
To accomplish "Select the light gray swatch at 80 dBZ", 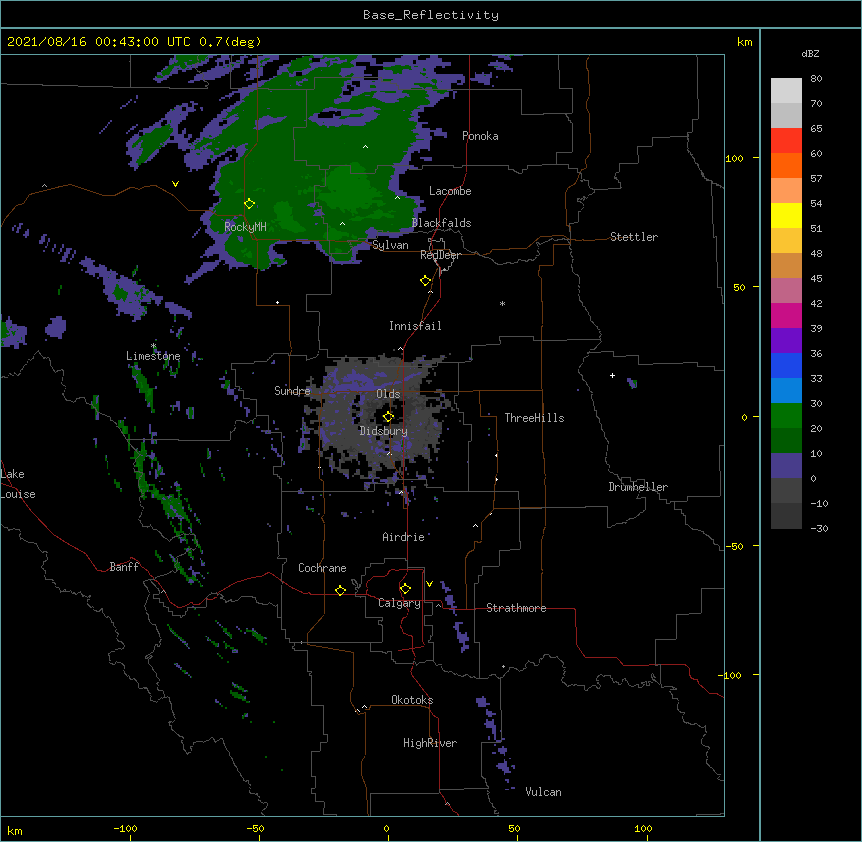I will (x=786, y=91).
